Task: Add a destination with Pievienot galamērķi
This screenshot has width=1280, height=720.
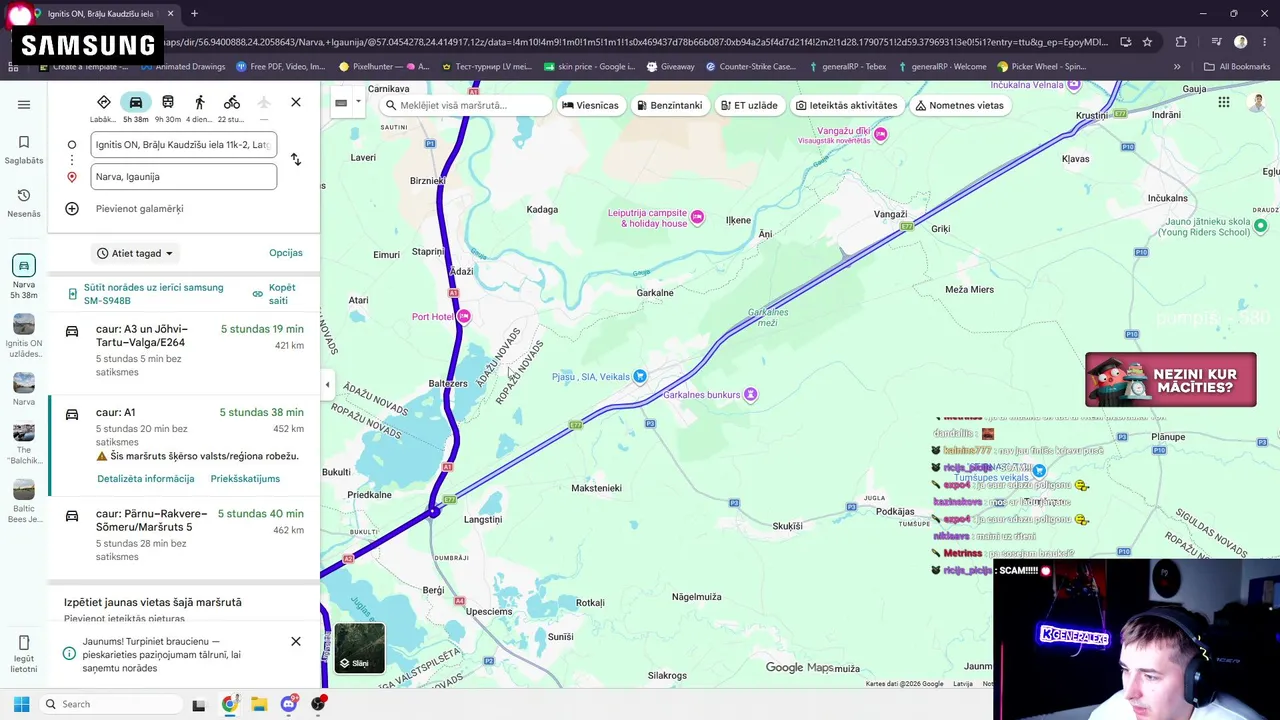Action: click(x=140, y=209)
